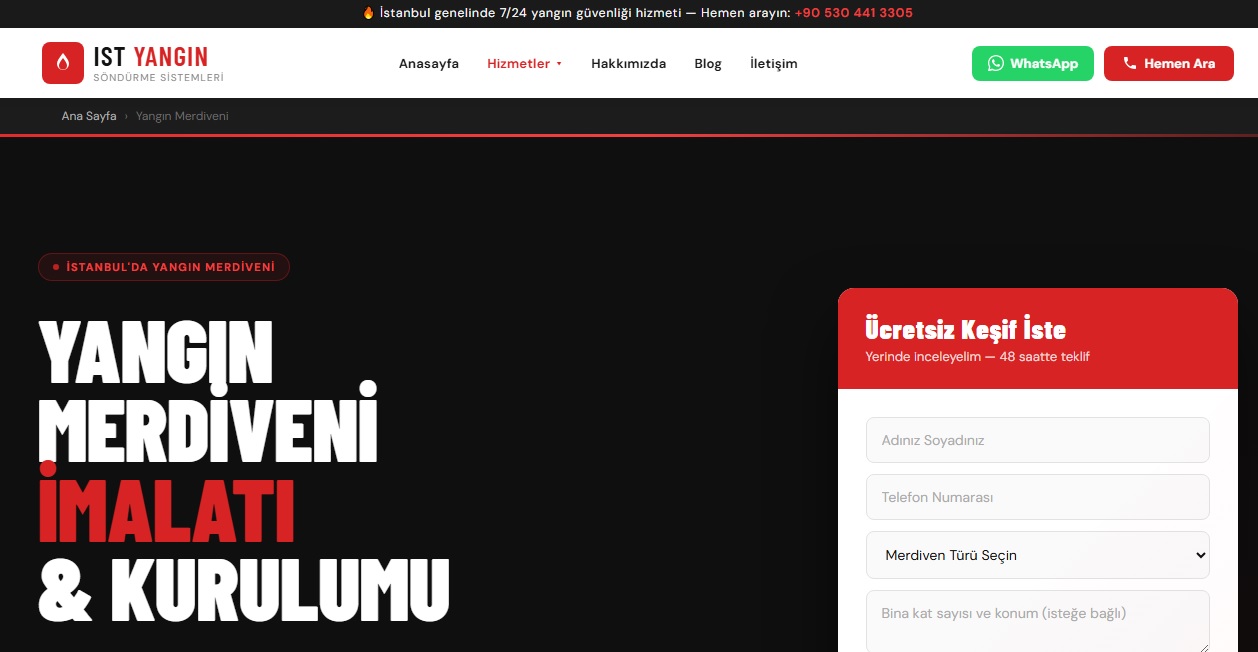Go to Anasayfa in the navigation

click(428, 63)
